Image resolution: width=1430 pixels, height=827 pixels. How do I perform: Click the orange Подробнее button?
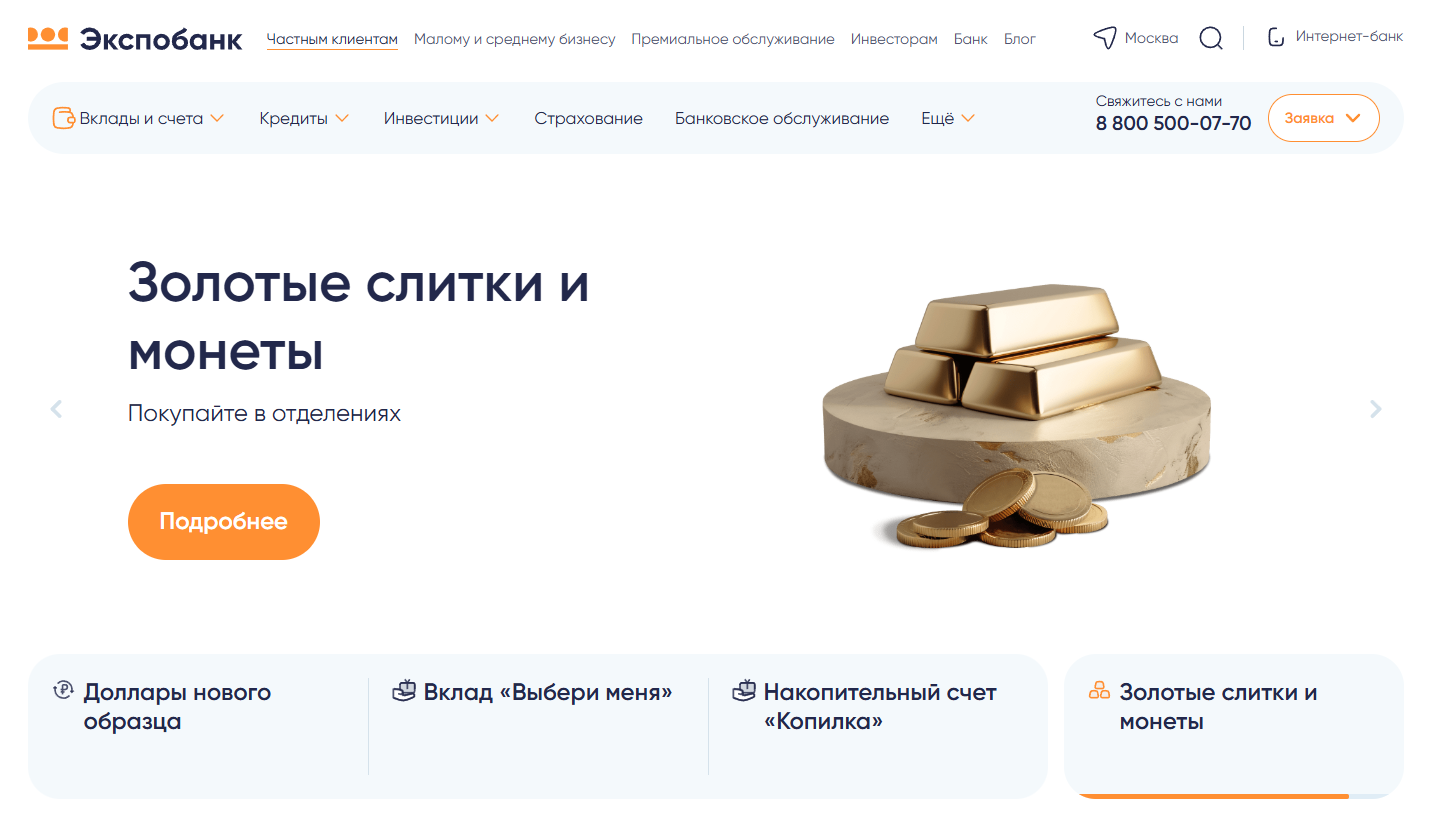click(224, 522)
